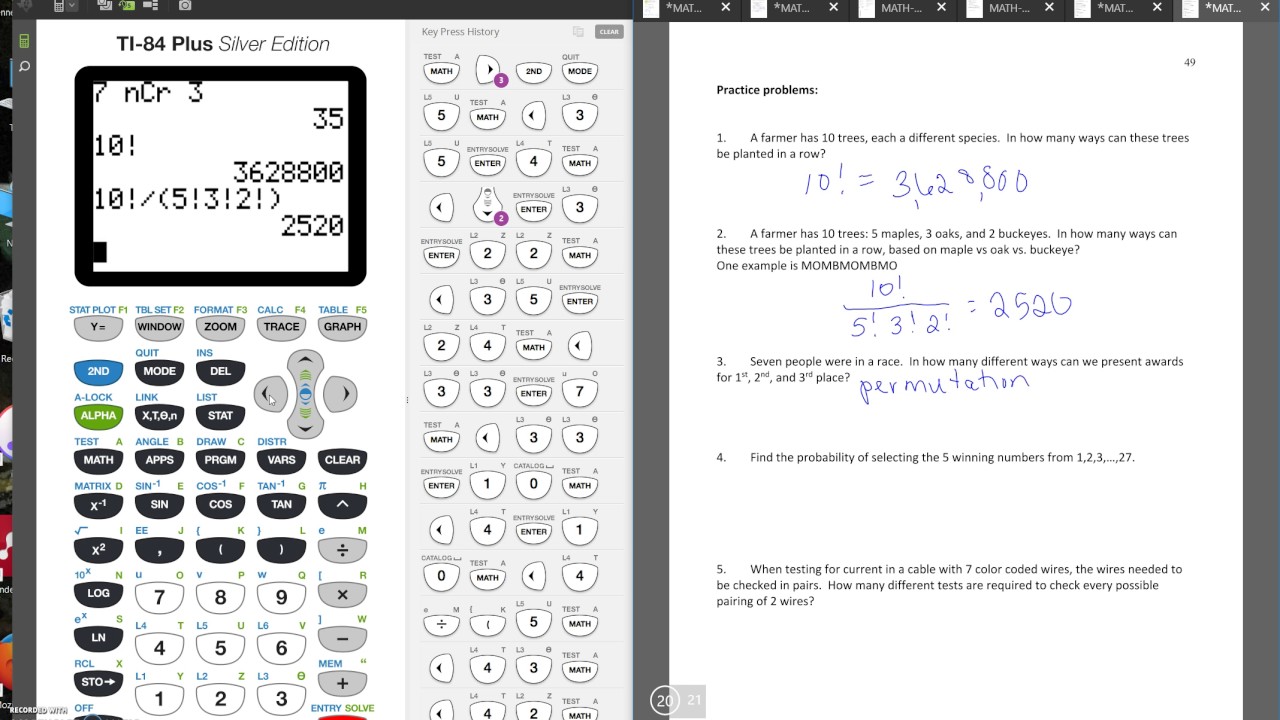Tap the comma key

coord(159,550)
